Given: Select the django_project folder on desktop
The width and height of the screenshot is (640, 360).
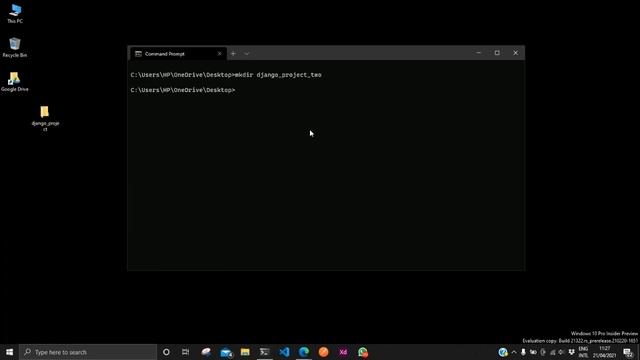Looking at the screenshot, I should click(x=45, y=118).
